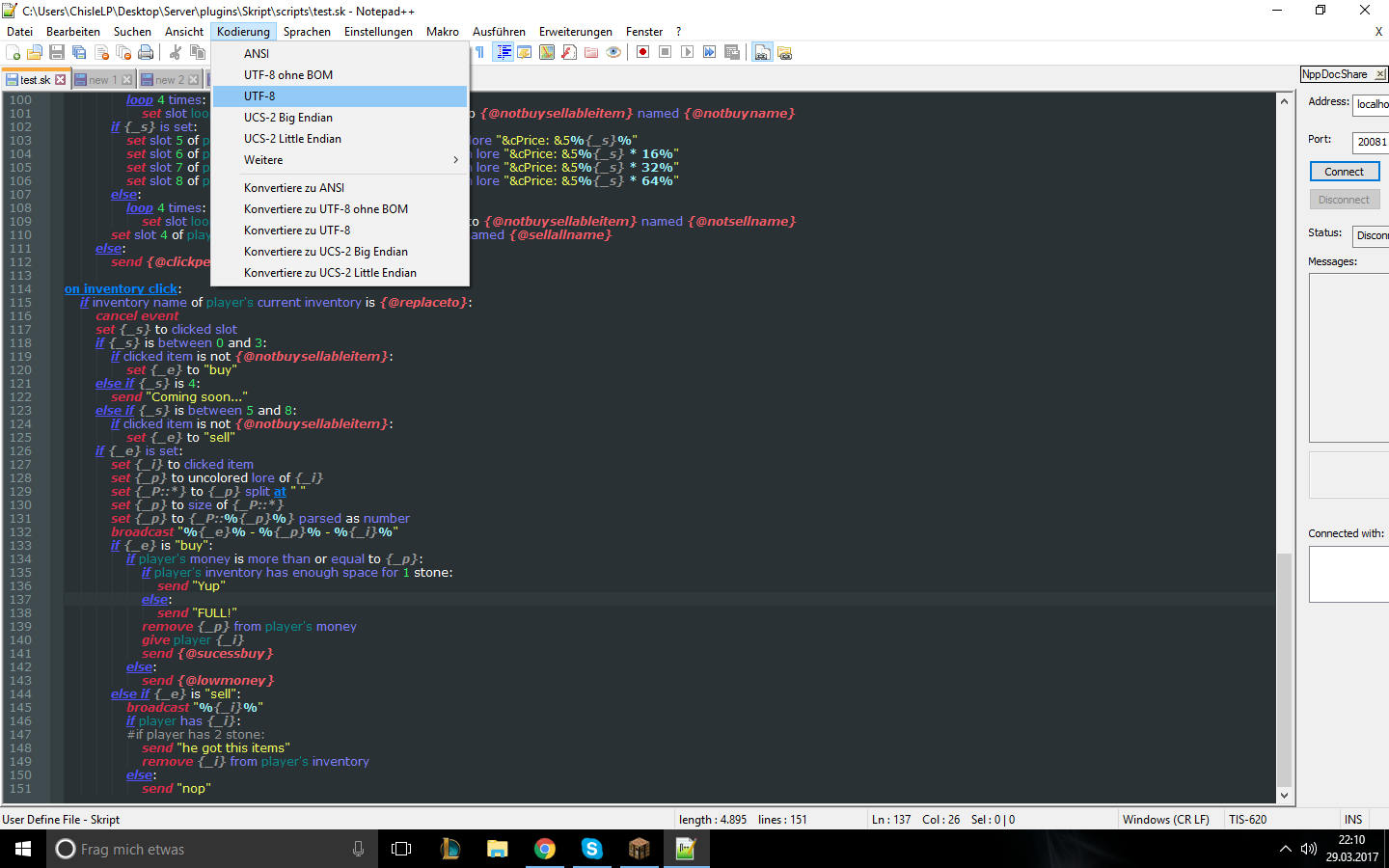The height and width of the screenshot is (868, 1389).
Task: Save the current file via toolbar
Action: click(x=57, y=53)
